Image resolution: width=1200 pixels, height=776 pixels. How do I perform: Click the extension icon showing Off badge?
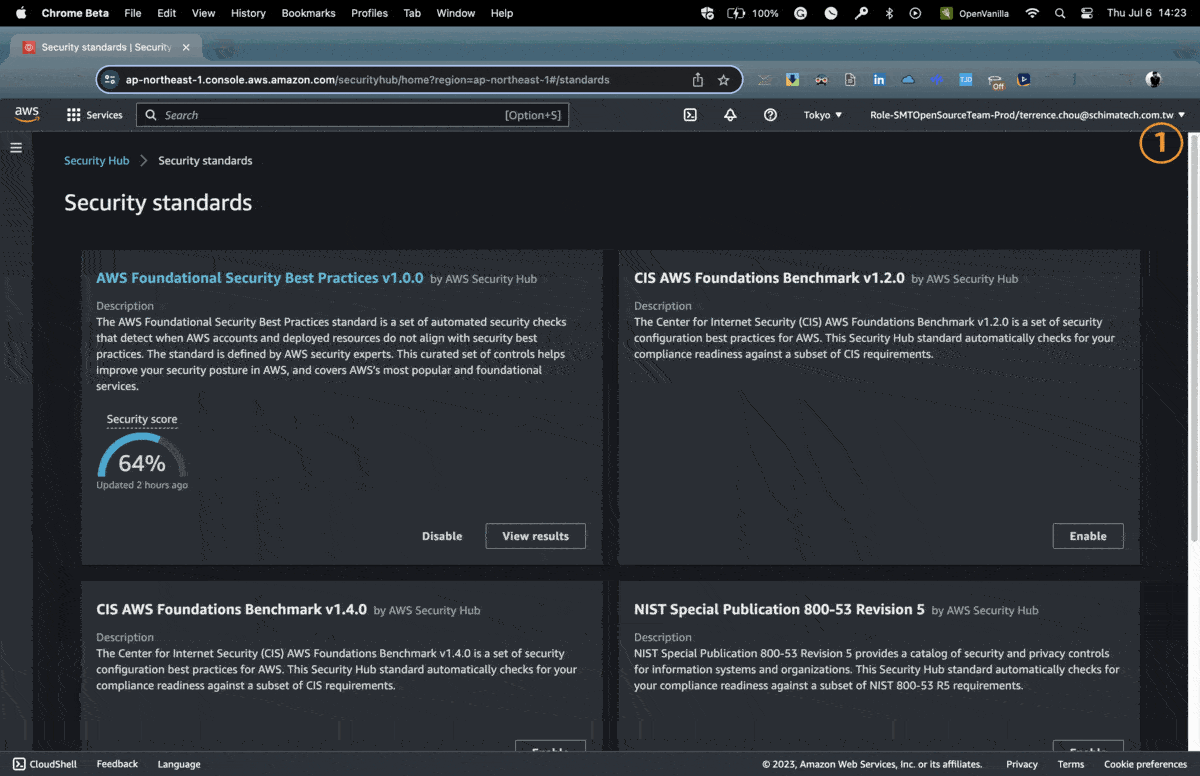click(995, 81)
